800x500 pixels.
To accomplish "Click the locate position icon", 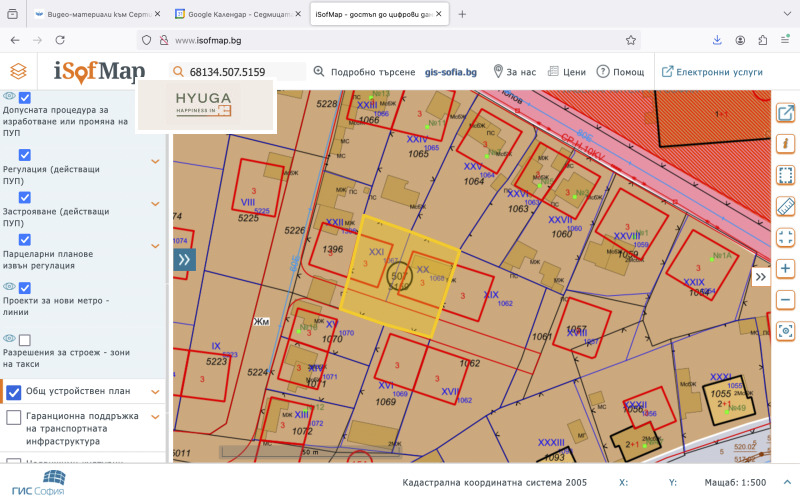I will coord(786,330).
